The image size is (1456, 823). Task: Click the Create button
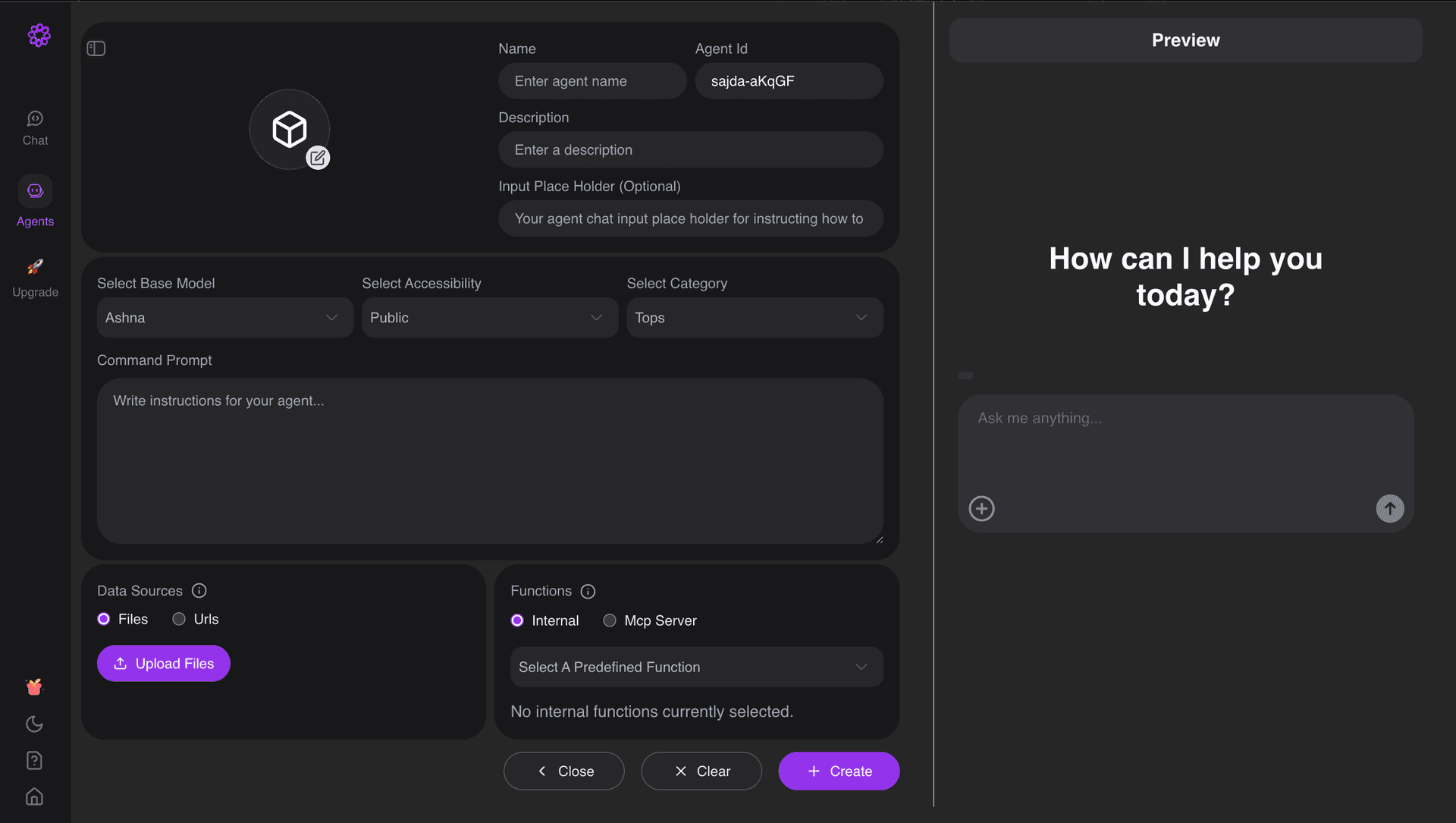pos(839,771)
